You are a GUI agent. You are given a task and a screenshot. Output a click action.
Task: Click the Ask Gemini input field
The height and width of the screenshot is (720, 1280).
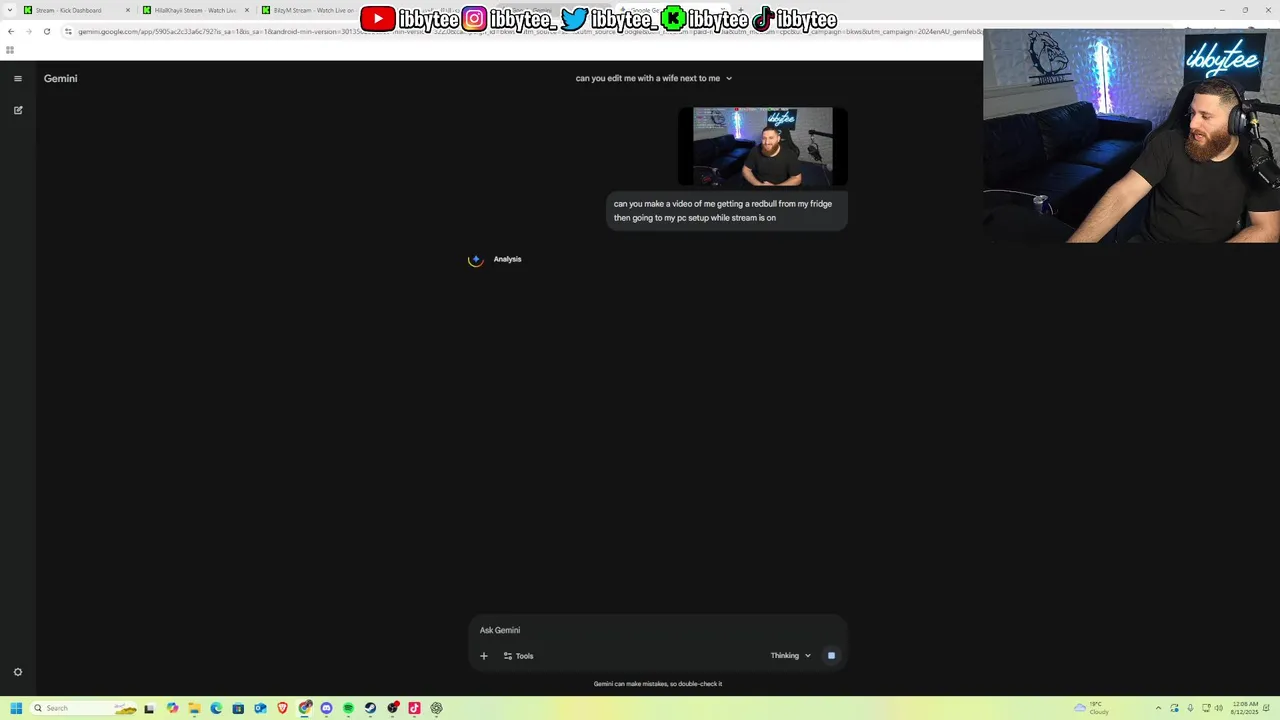click(658, 630)
